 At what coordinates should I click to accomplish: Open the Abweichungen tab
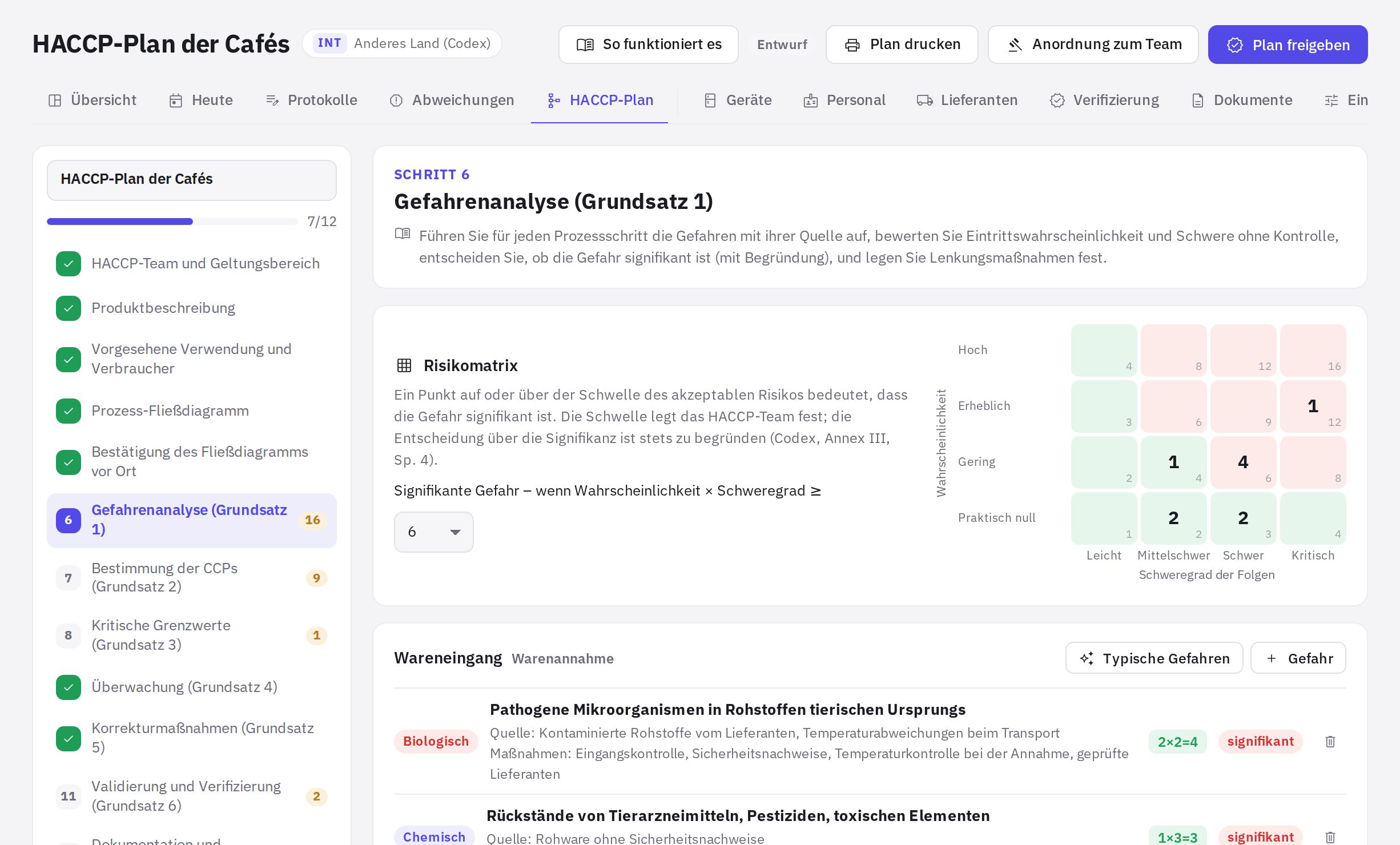pyautogui.click(x=452, y=100)
